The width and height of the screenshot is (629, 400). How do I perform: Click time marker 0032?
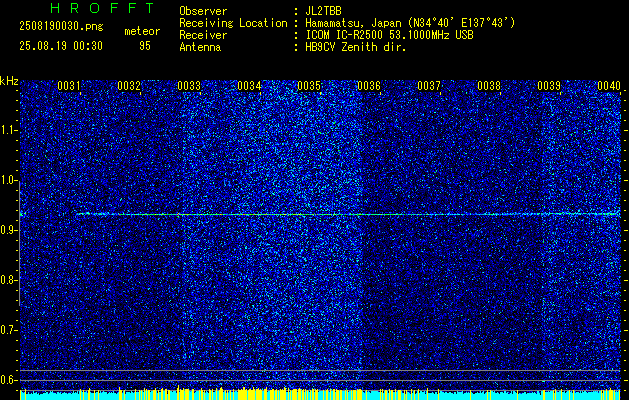[129, 85]
